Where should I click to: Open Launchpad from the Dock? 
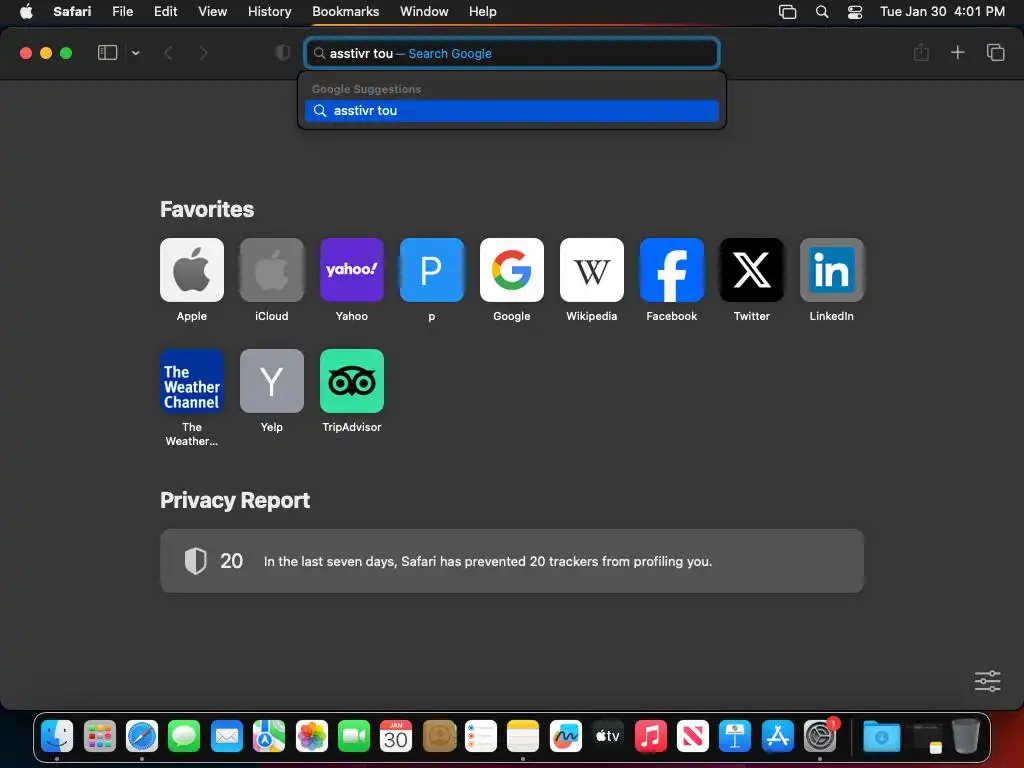pyautogui.click(x=99, y=737)
